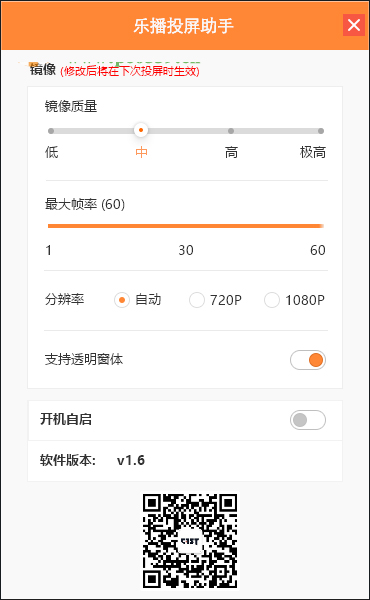This screenshot has width=370, height=600.
Task: Select the 自动 resolution radio button
Action: click(122, 300)
